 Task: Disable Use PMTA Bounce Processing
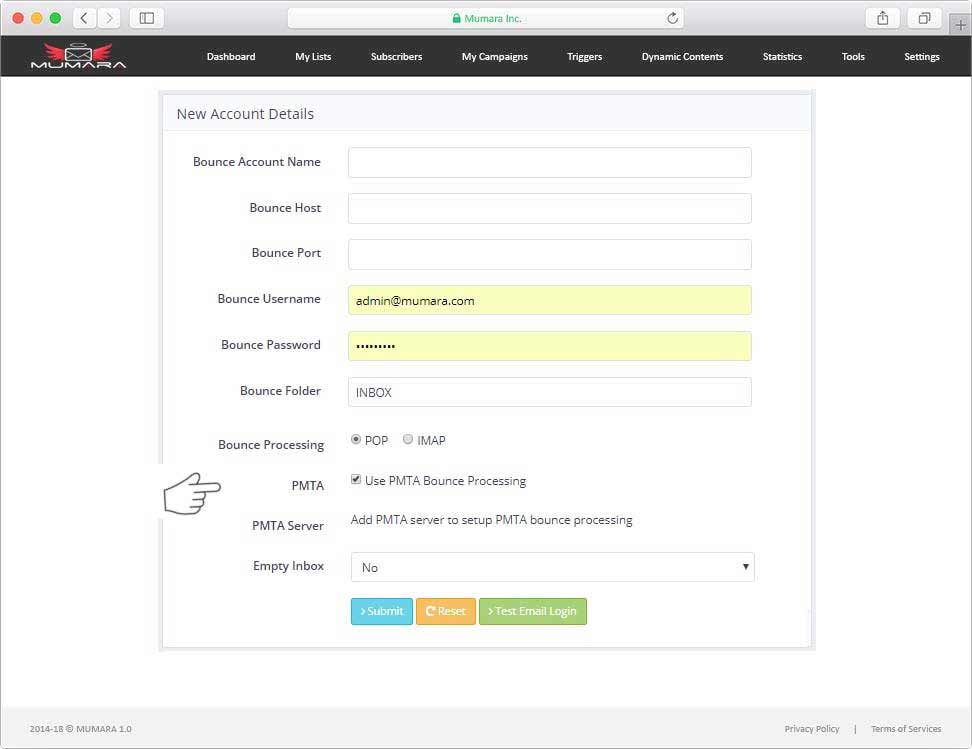pyautogui.click(x=356, y=479)
